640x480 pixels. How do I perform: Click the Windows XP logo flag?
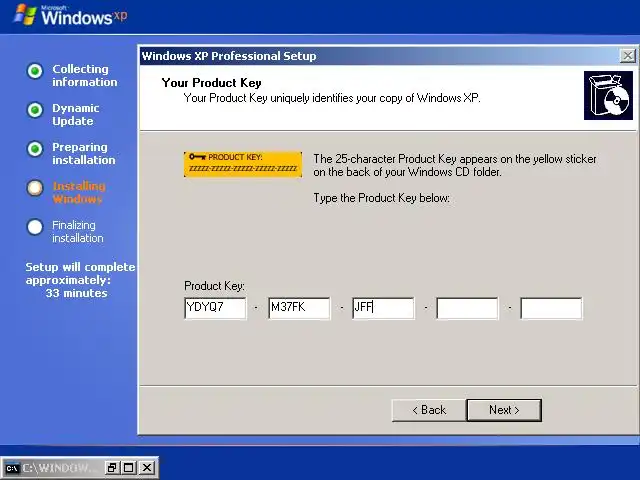pyautogui.click(x=24, y=15)
